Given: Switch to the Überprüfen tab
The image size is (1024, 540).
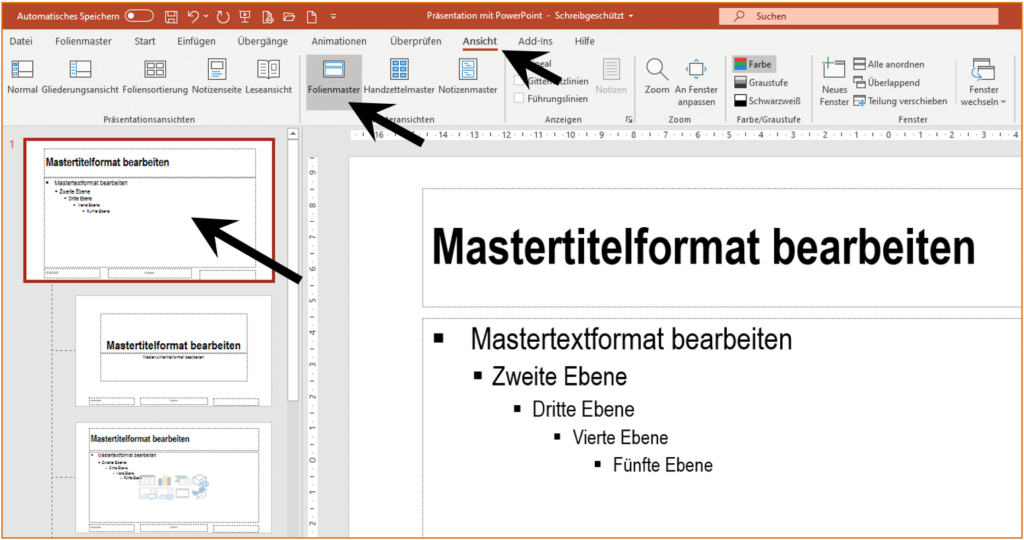Looking at the screenshot, I should point(415,41).
